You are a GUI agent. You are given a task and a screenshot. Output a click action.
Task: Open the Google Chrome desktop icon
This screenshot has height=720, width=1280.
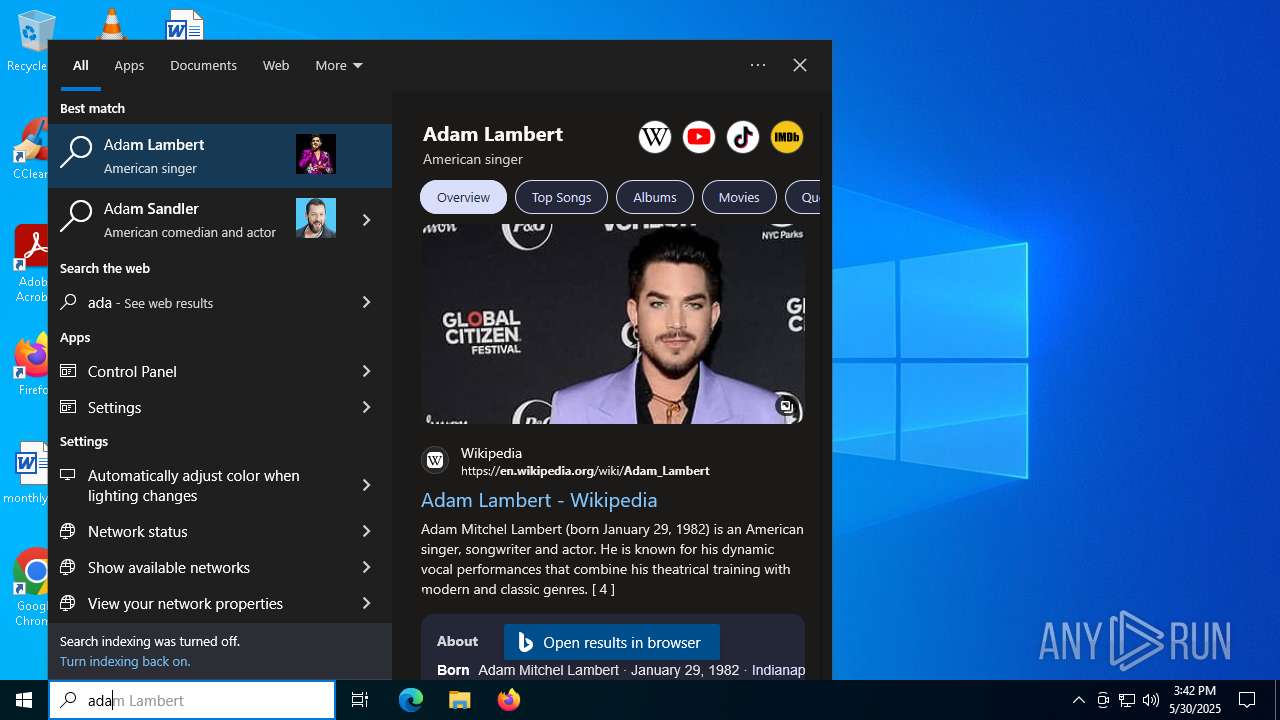(x=33, y=587)
